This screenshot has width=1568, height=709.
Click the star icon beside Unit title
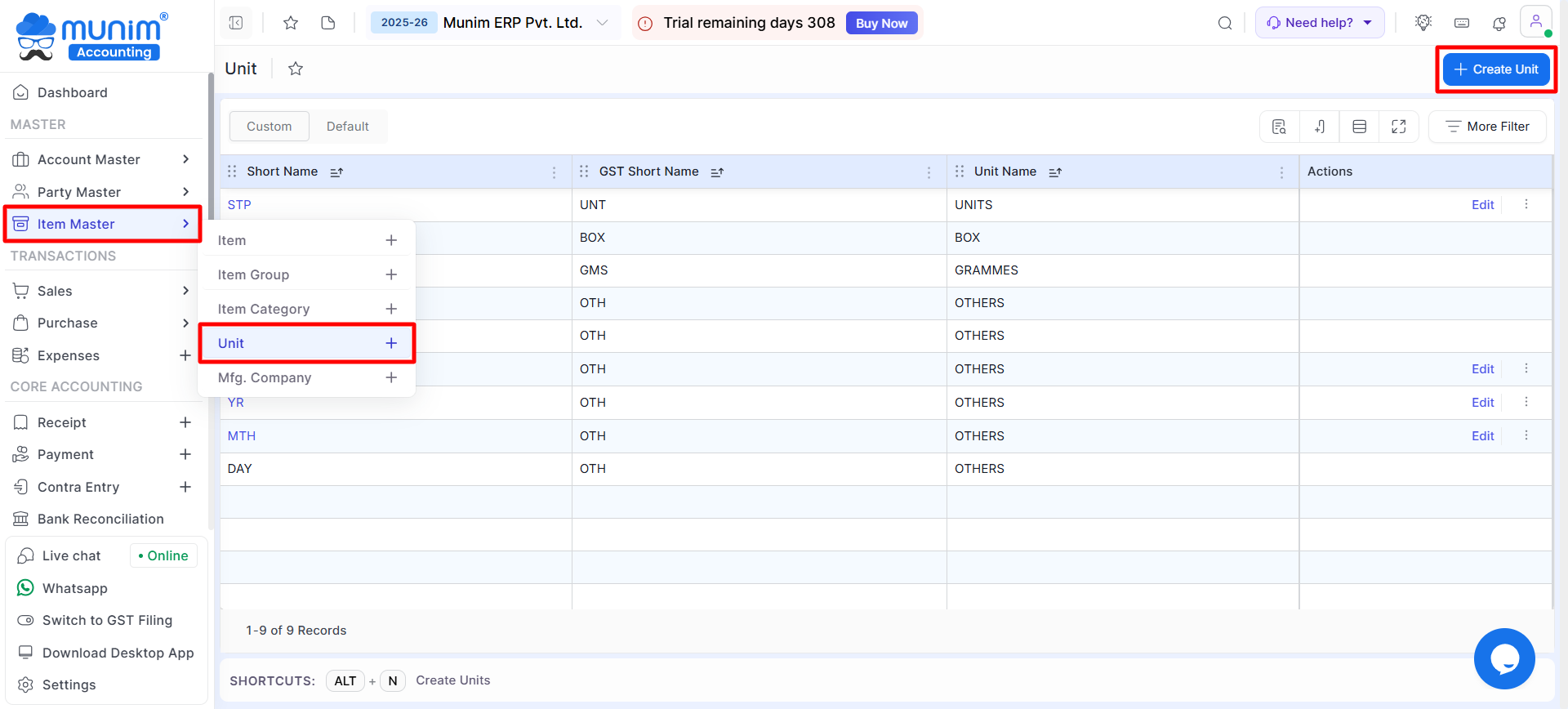[x=296, y=69]
